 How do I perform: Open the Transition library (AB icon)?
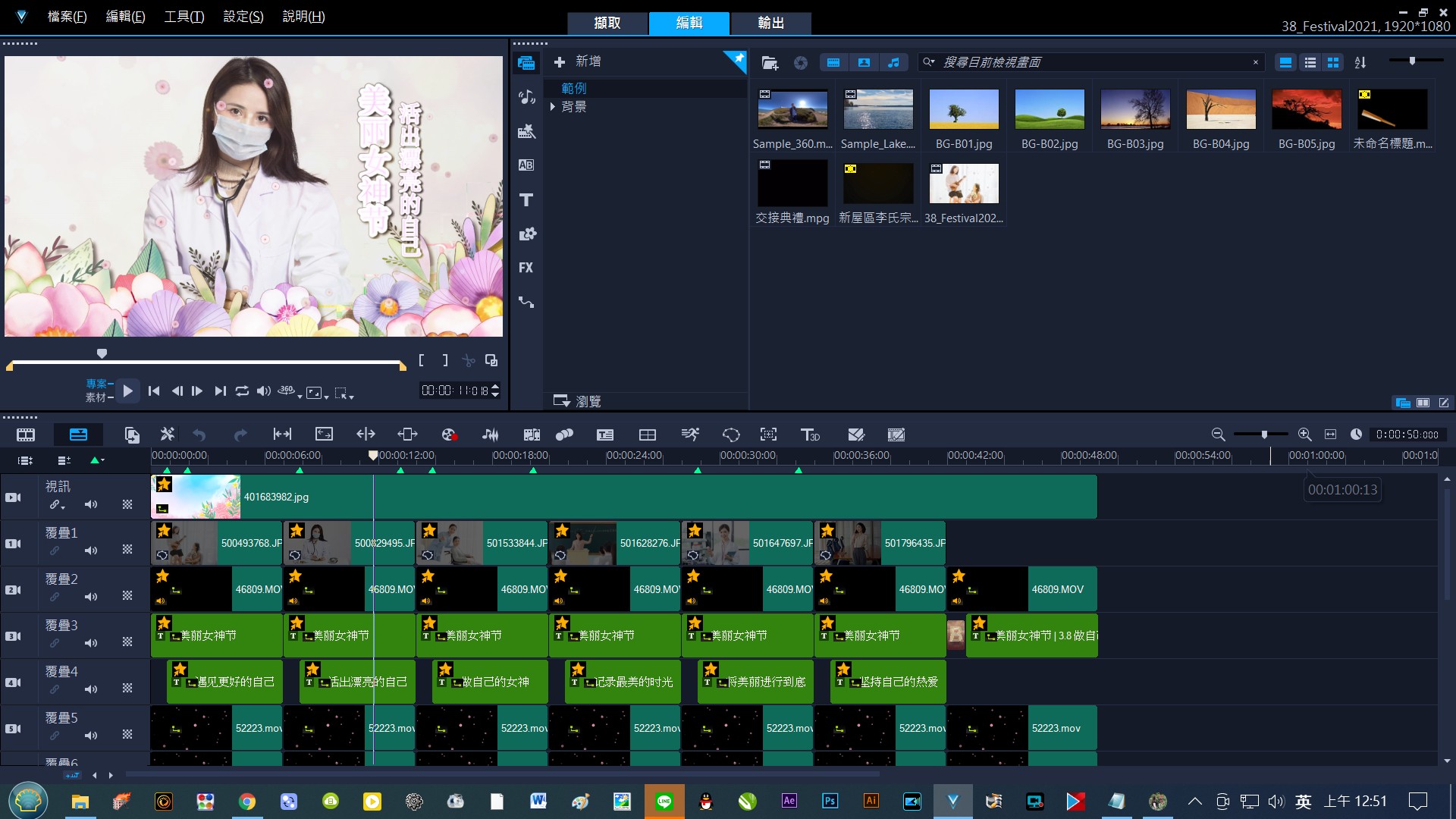pos(526,165)
